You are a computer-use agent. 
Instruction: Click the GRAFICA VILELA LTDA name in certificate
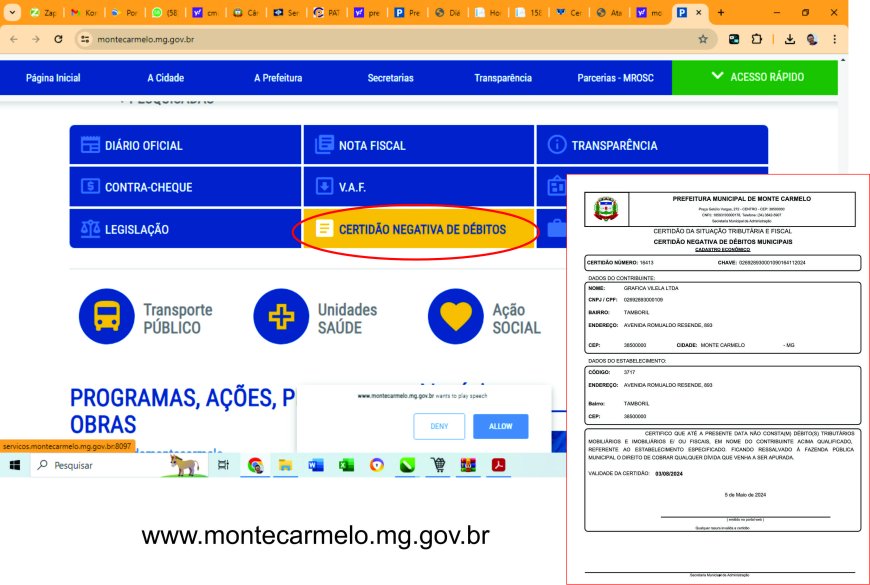coord(651,289)
